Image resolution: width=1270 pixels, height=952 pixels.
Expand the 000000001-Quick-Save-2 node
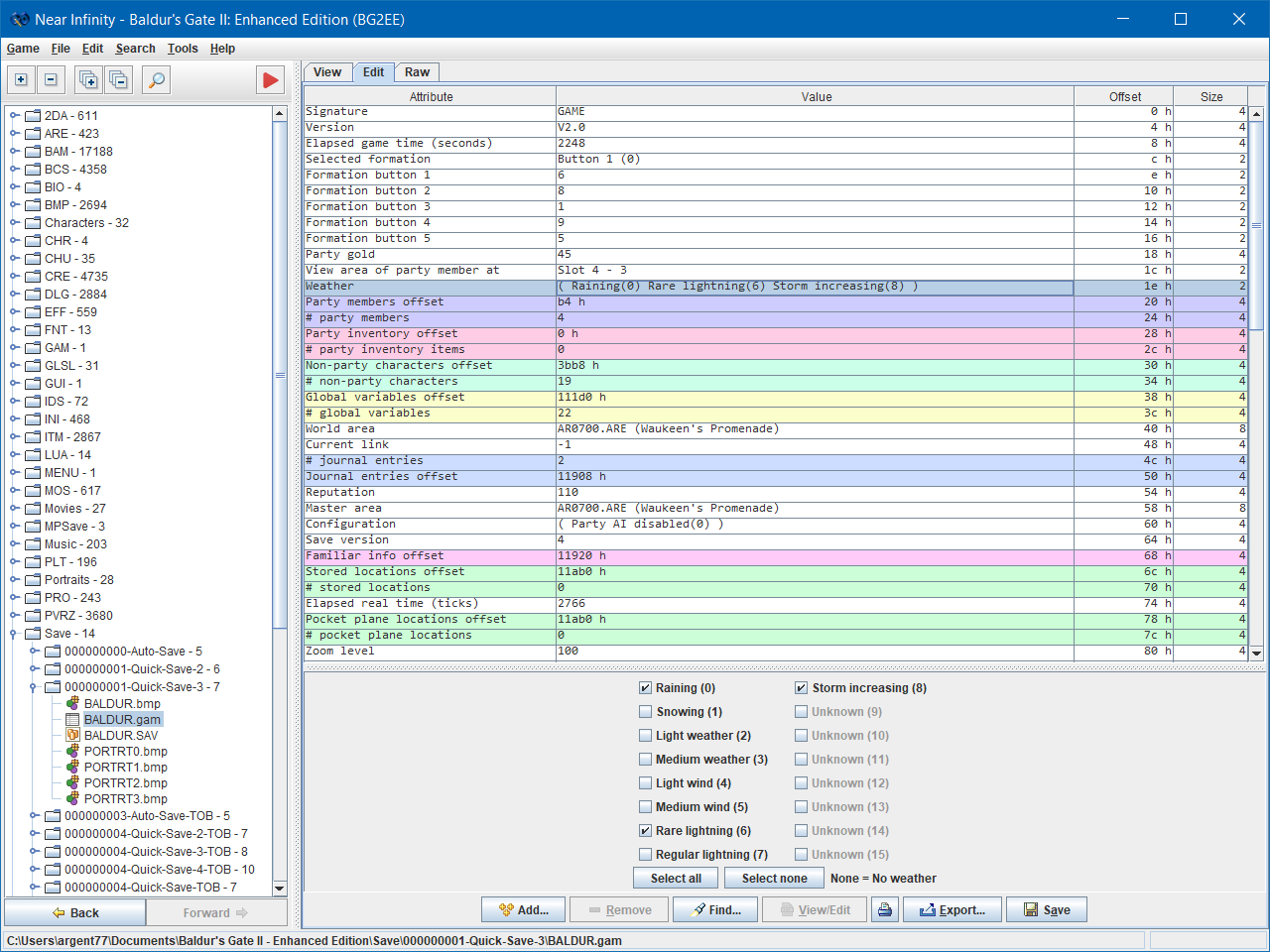point(35,669)
